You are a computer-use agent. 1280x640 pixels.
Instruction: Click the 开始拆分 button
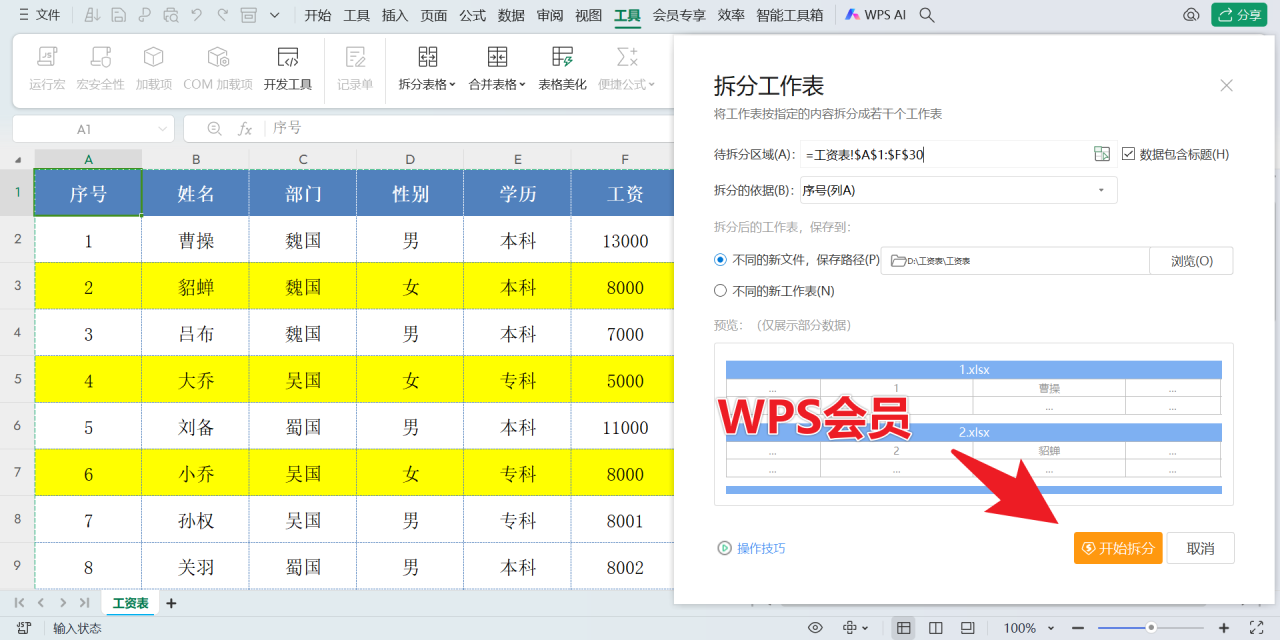(x=1118, y=548)
